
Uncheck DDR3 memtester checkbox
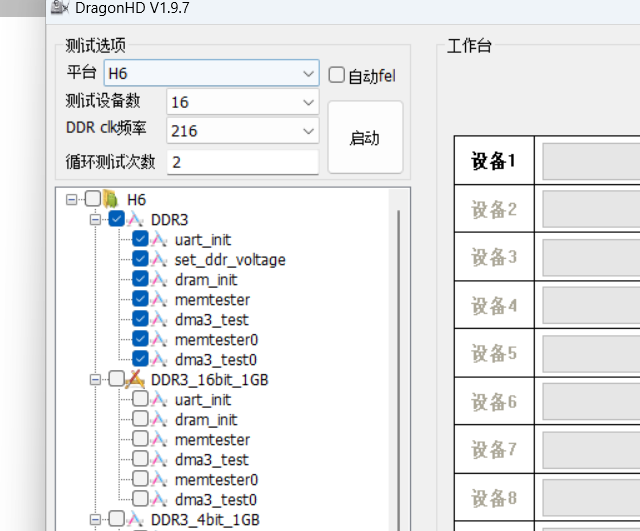click(140, 299)
